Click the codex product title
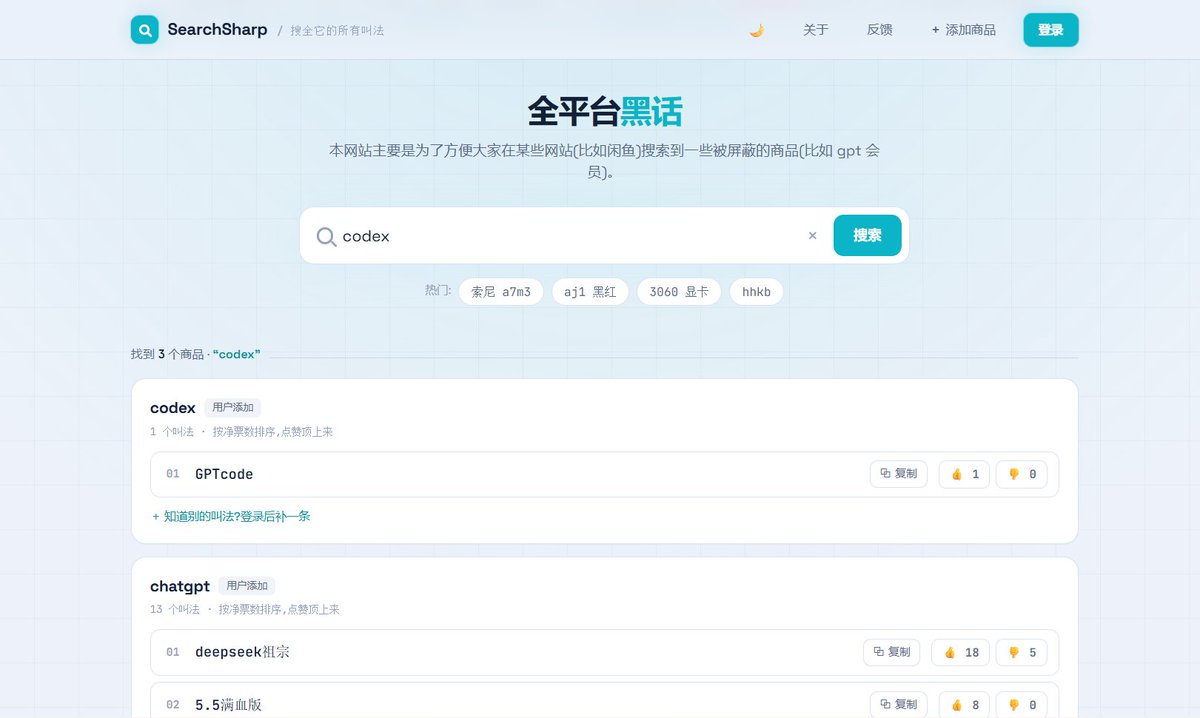The image size is (1200, 718). [x=173, y=408]
